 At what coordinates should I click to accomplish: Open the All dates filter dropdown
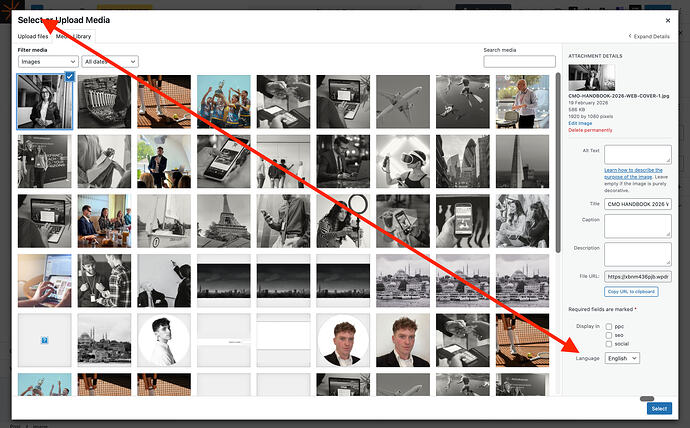click(110, 62)
